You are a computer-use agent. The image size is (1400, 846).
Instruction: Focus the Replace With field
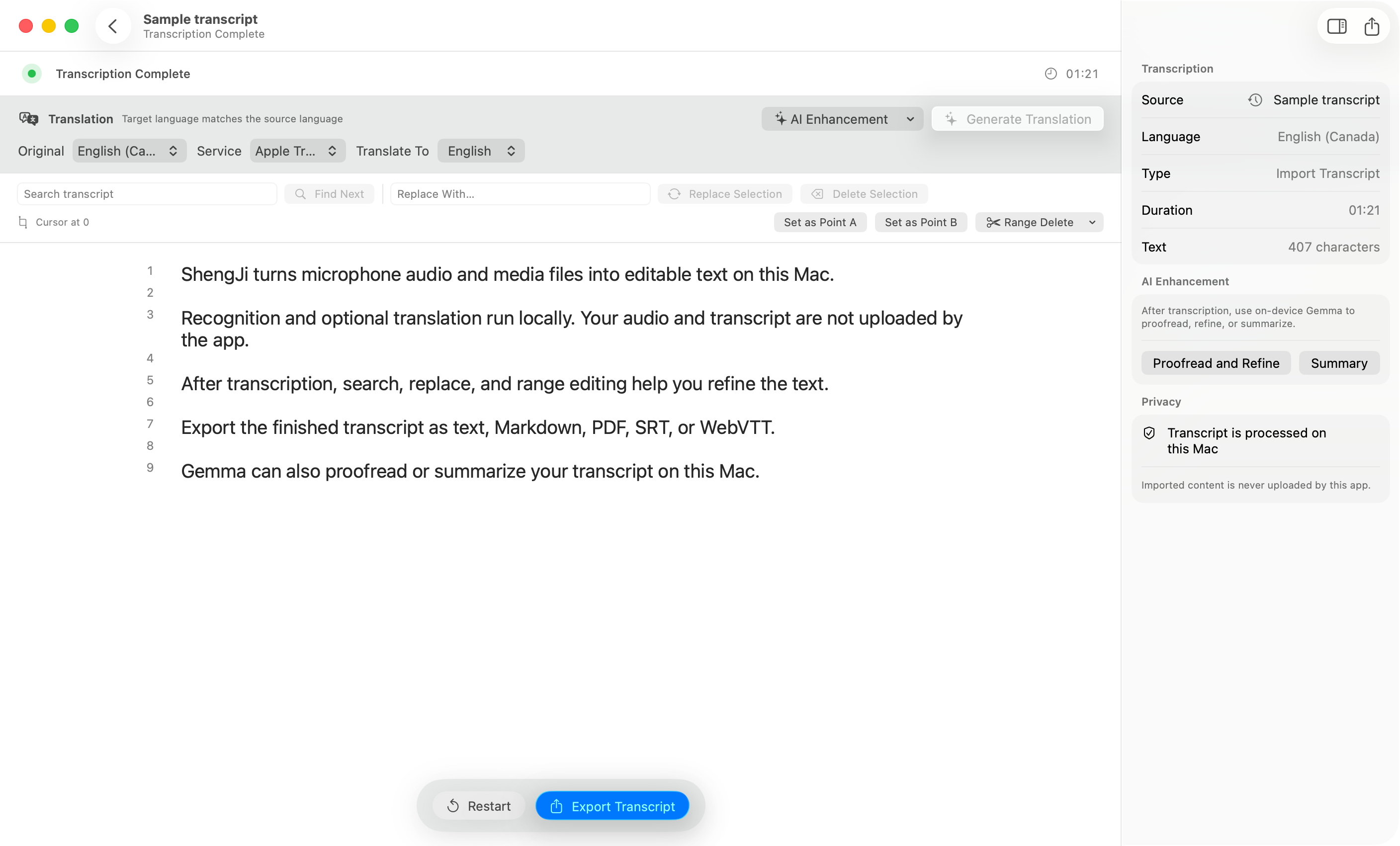click(x=520, y=194)
